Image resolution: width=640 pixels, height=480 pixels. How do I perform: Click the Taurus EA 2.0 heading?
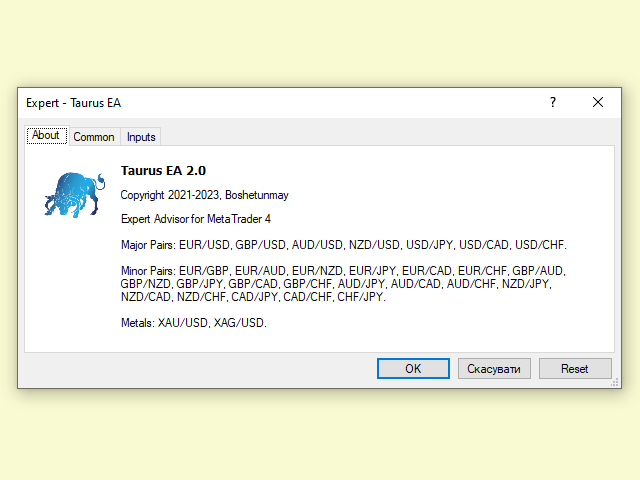pyautogui.click(x=163, y=171)
